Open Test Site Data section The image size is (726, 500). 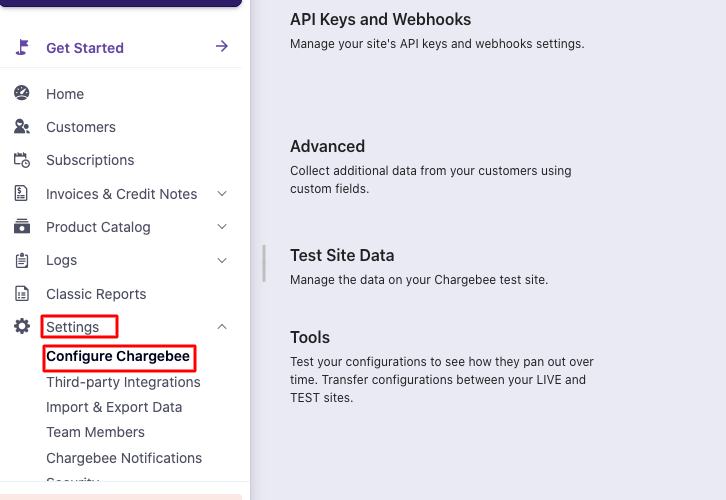coord(342,255)
